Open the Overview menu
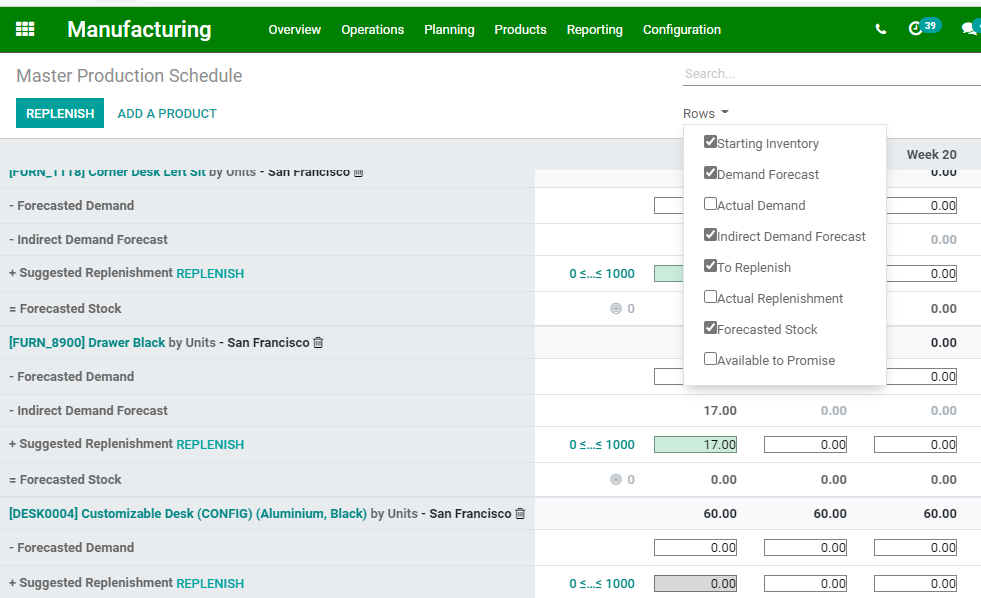This screenshot has width=981, height=598. coord(295,29)
